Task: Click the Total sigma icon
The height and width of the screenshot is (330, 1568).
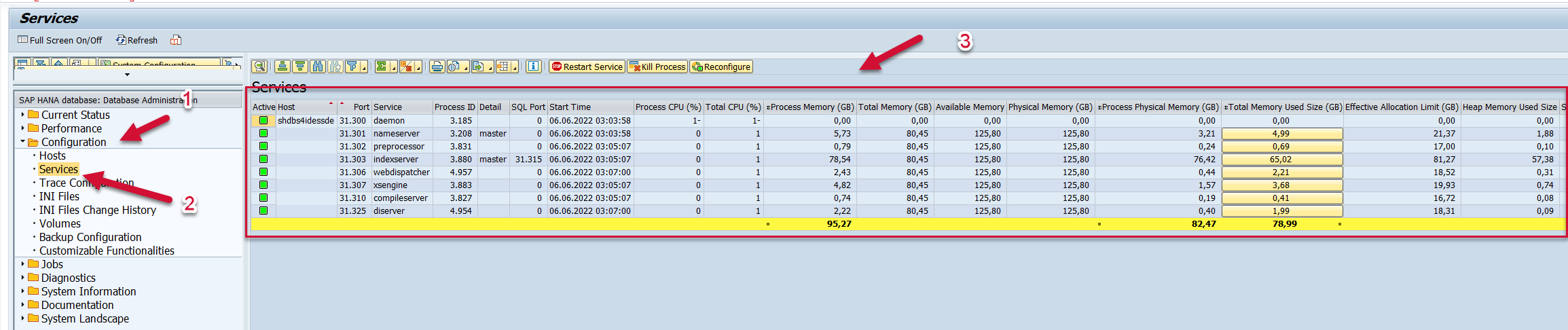Action: tap(382, 67)
